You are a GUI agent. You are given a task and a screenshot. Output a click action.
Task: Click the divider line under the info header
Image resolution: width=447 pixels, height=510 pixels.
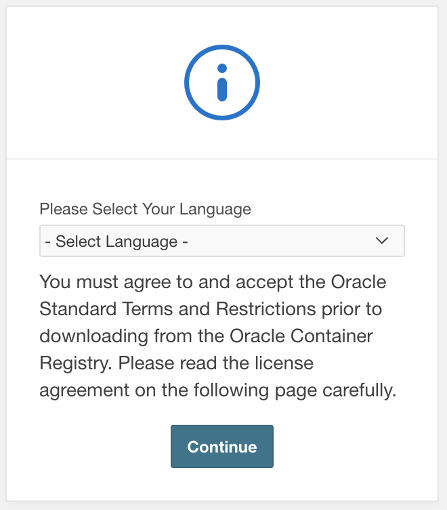coord(222,159)
